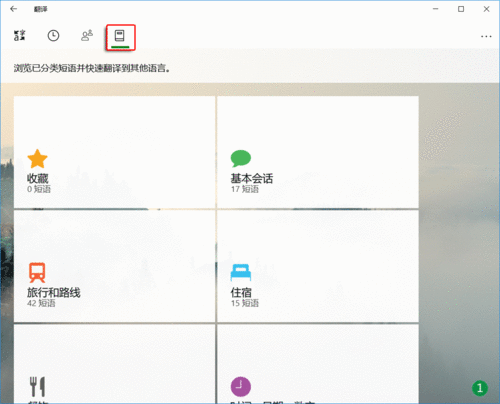Screen dimensions: 500x404
Task: Open the translation history tab
Action: coord(53,35)
